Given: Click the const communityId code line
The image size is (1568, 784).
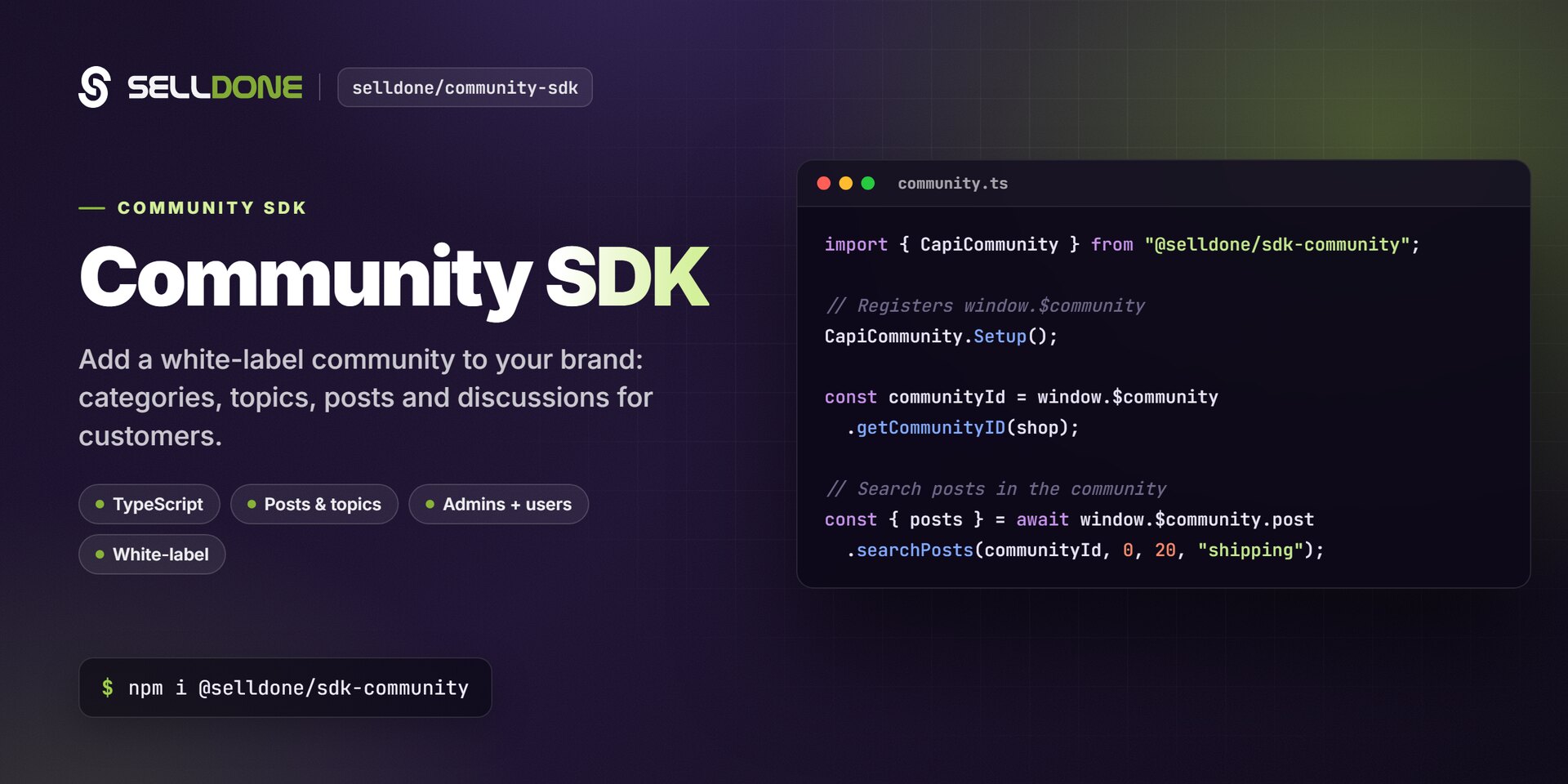Looking at the screenshot, I should 1022,397.
